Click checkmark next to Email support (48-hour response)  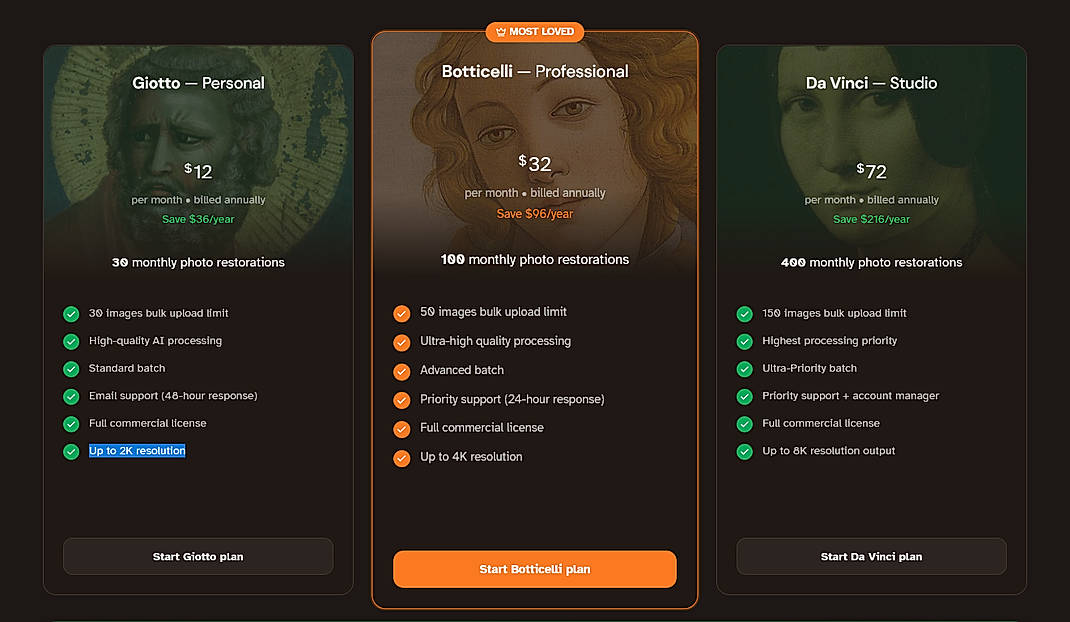coord(71,396)
